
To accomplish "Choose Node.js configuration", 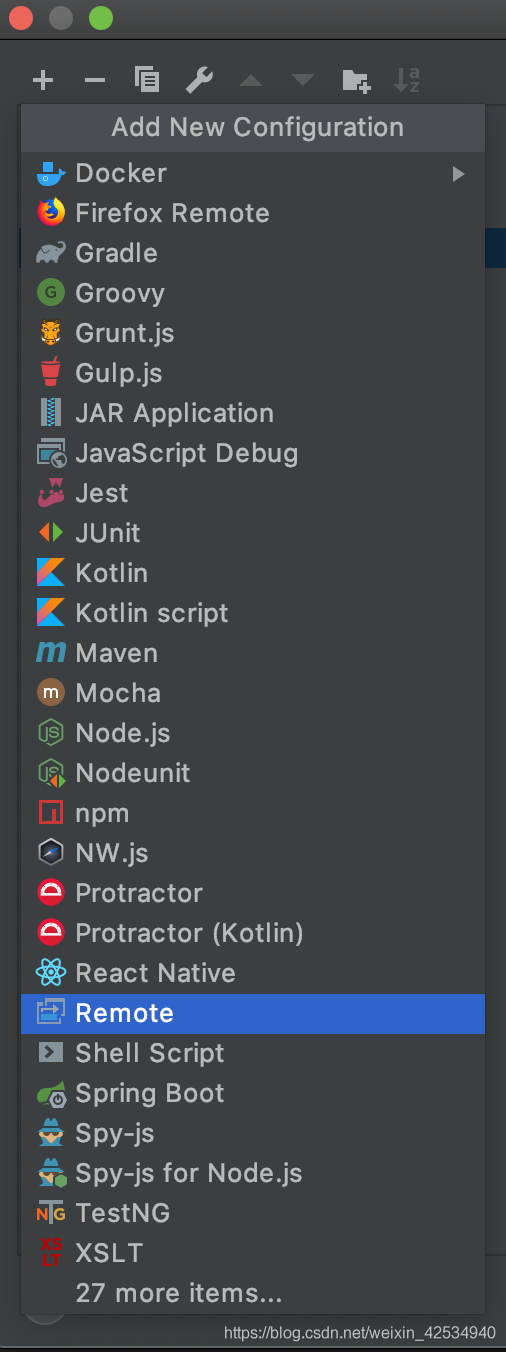I will point(253,733).
